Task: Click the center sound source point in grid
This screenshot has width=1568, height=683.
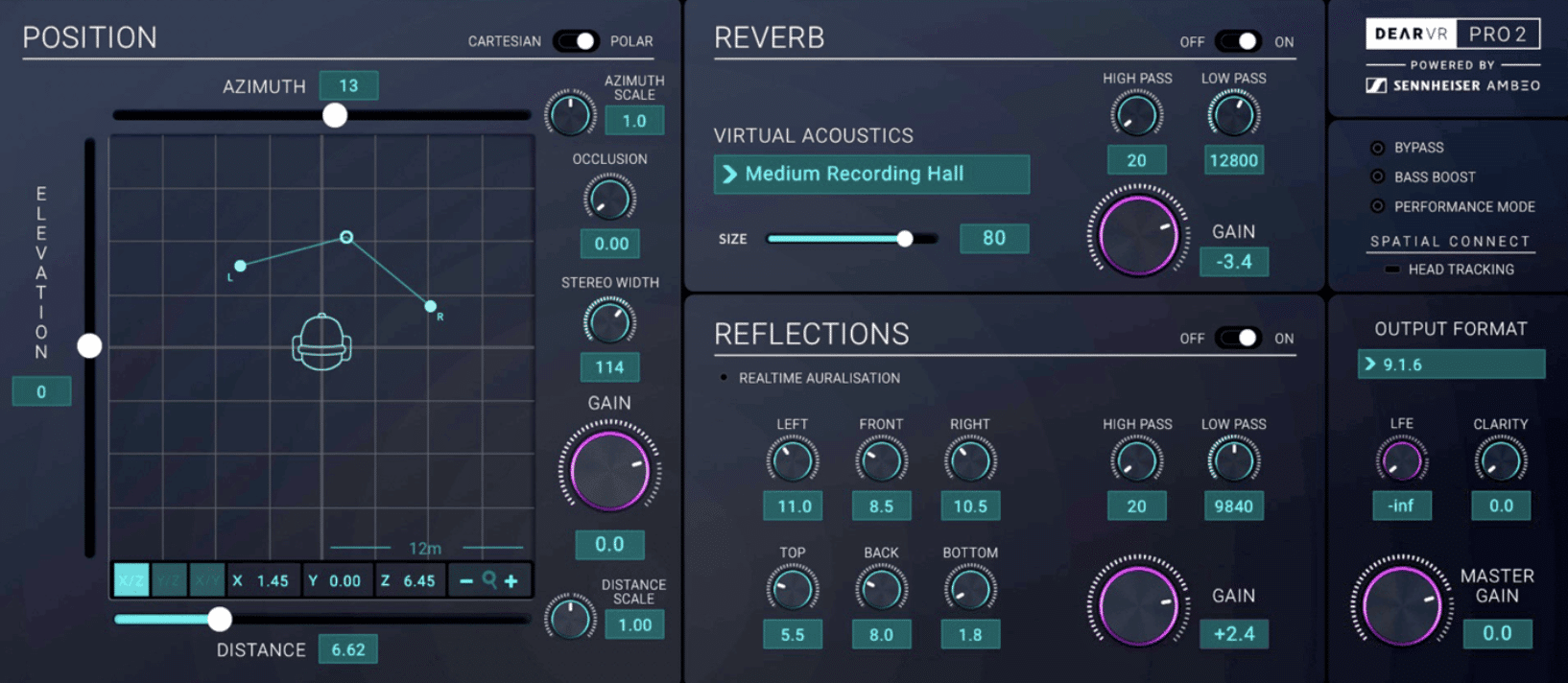Action: tap(346, 237)
